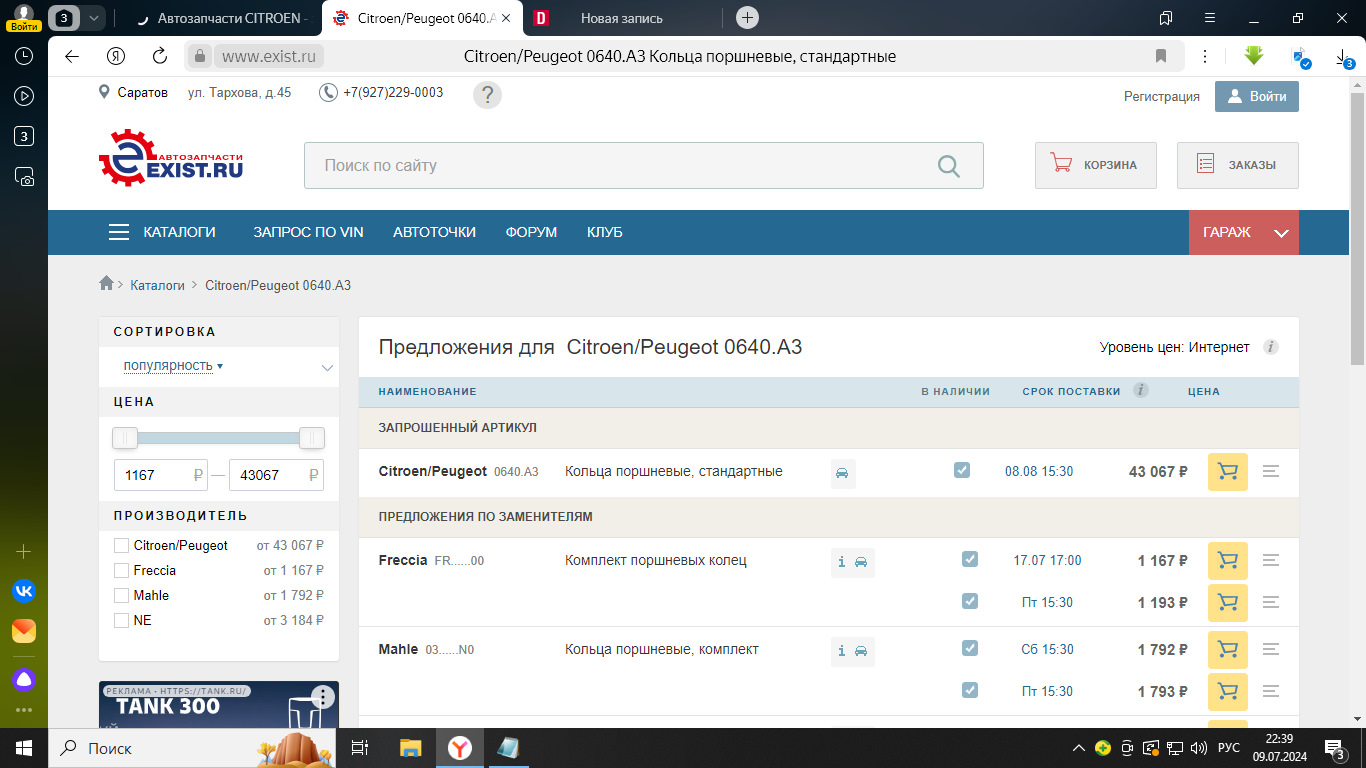Show hidden system tray icons
Image resolution: width=1366 pixels, height=768 pixels.
1078,748
